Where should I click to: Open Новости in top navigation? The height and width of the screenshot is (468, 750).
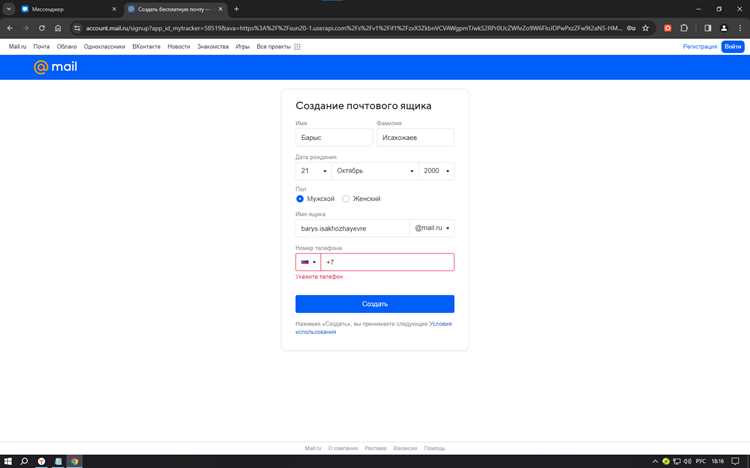point(178,46)
